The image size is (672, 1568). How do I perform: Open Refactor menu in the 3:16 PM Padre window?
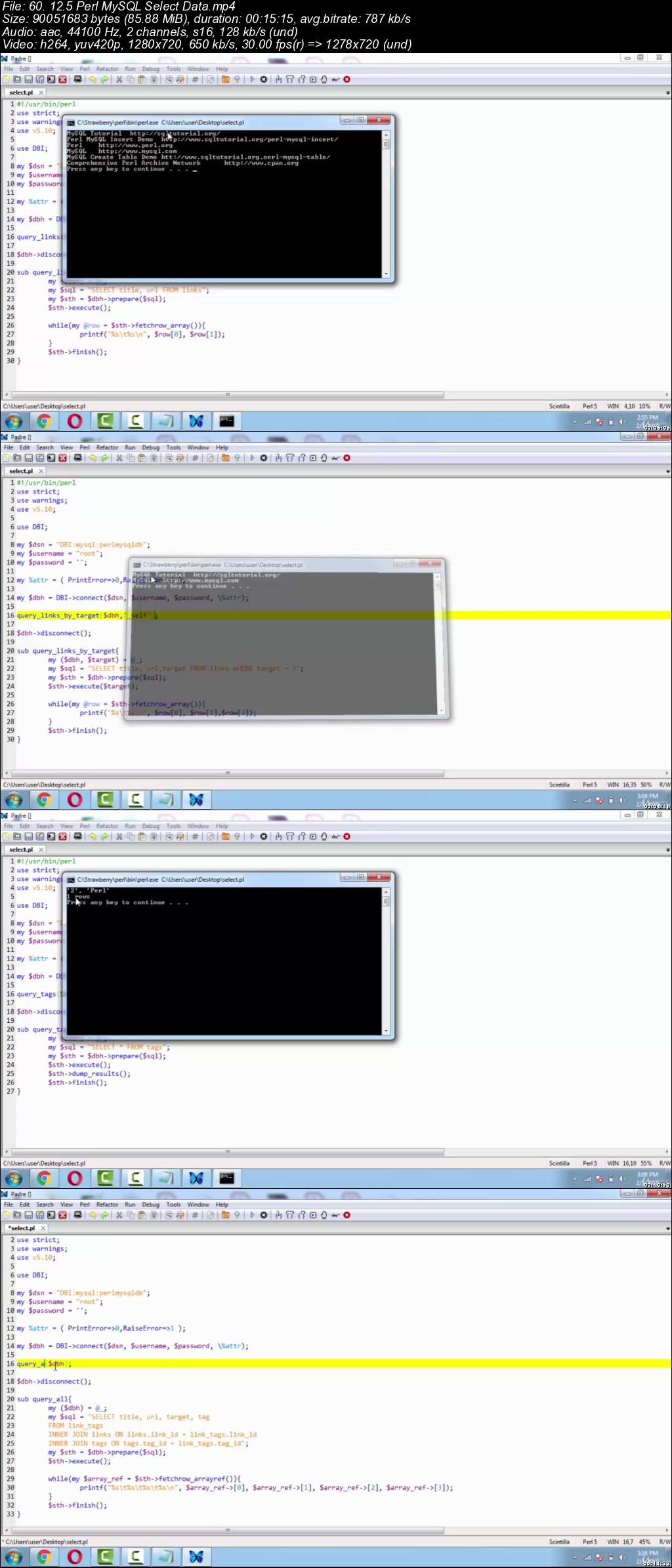pyautogui.click(x=107, y=1205)
